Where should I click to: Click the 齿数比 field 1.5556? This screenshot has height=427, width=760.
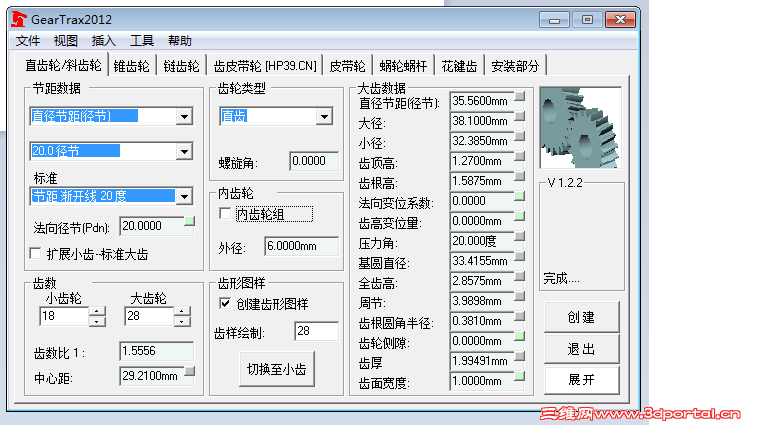click(x=157, y=351)
